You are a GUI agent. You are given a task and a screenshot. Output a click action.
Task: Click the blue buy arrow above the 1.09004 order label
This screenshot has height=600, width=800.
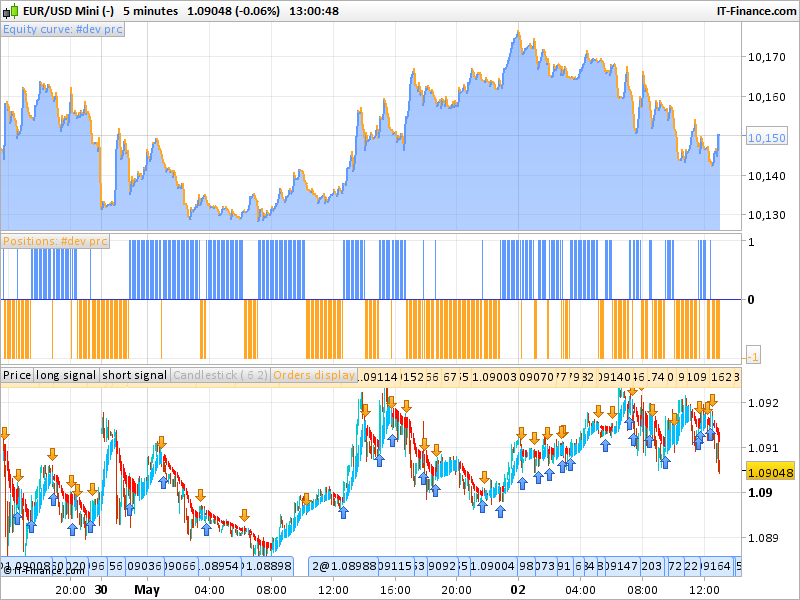tap(483, 506)
